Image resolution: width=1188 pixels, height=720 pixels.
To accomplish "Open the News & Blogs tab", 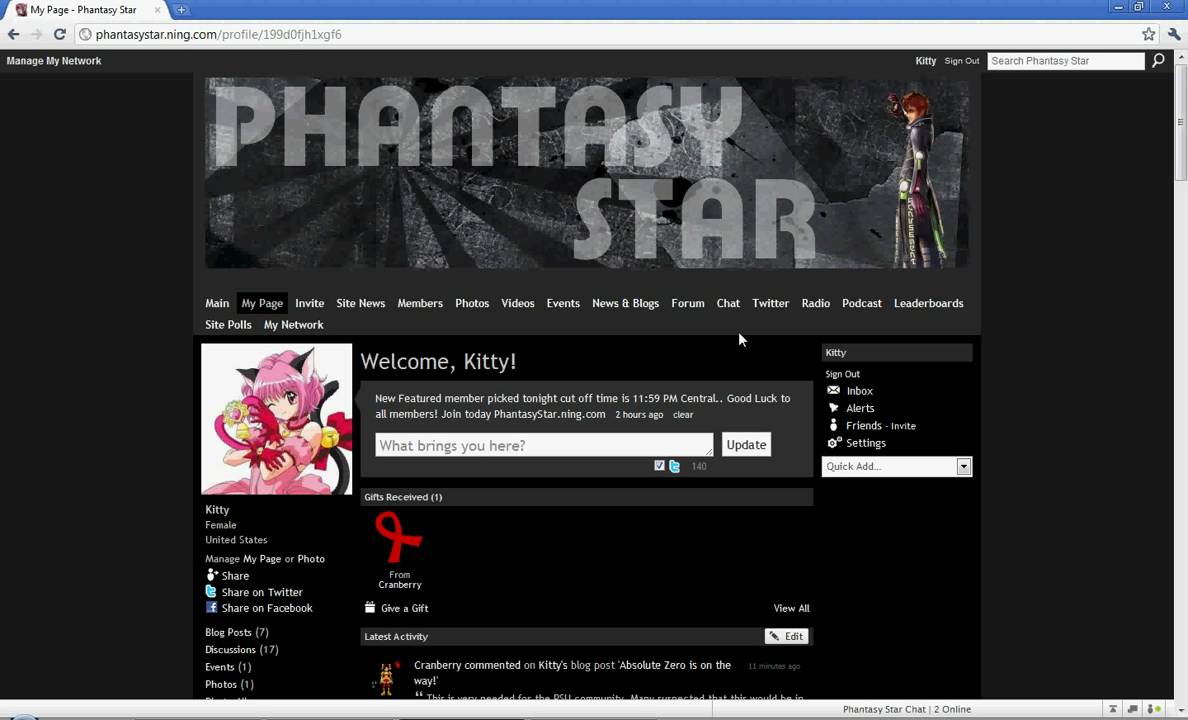I will [625, 303].
